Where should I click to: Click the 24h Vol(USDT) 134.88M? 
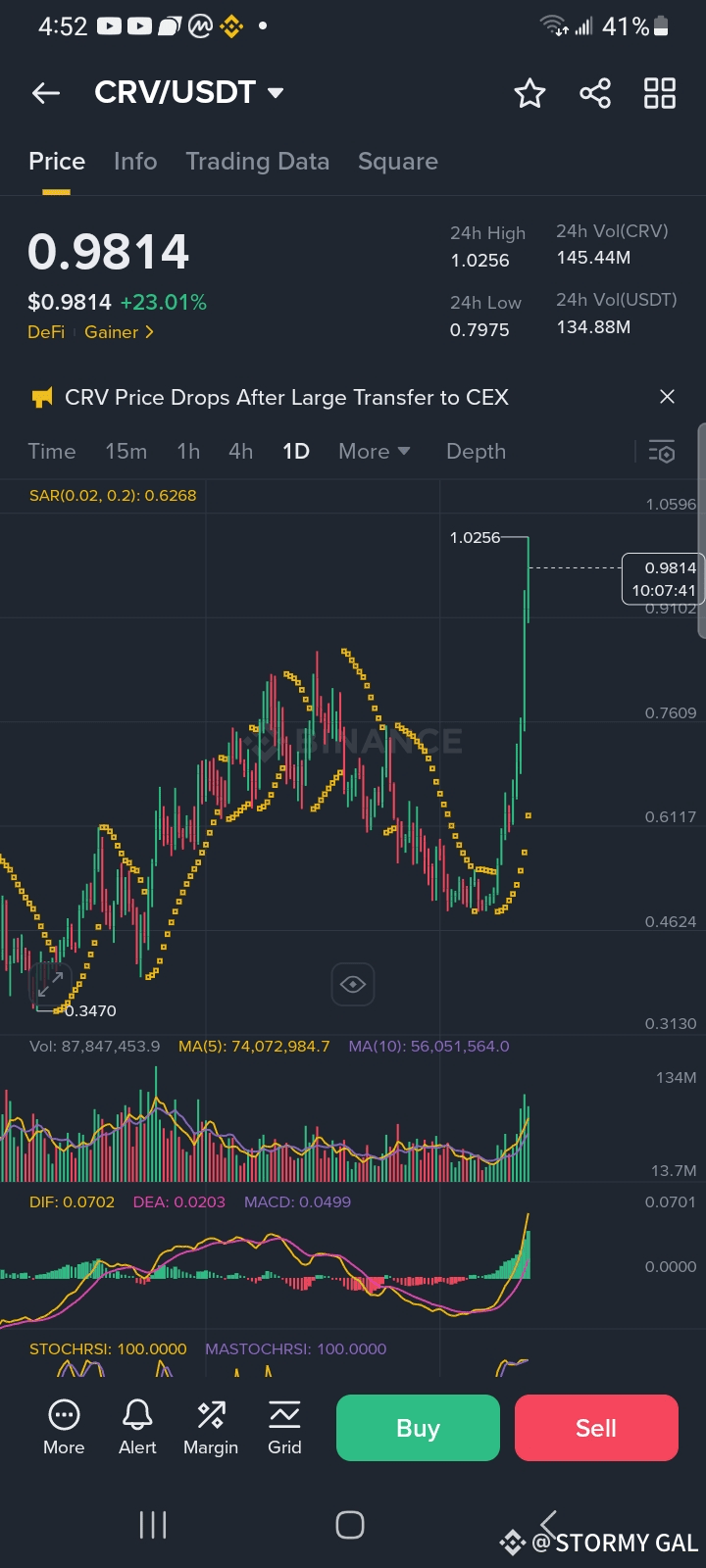pos(593,327)
